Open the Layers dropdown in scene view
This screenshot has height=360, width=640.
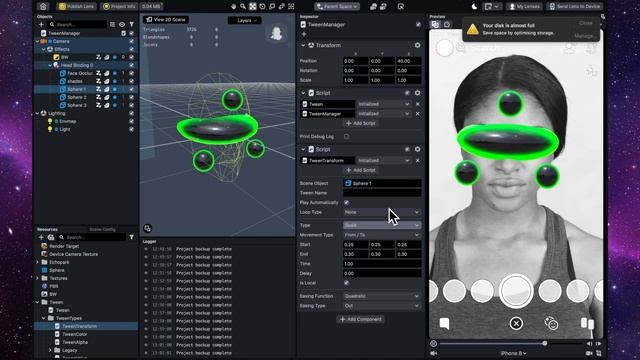click(x=244, y=20)
